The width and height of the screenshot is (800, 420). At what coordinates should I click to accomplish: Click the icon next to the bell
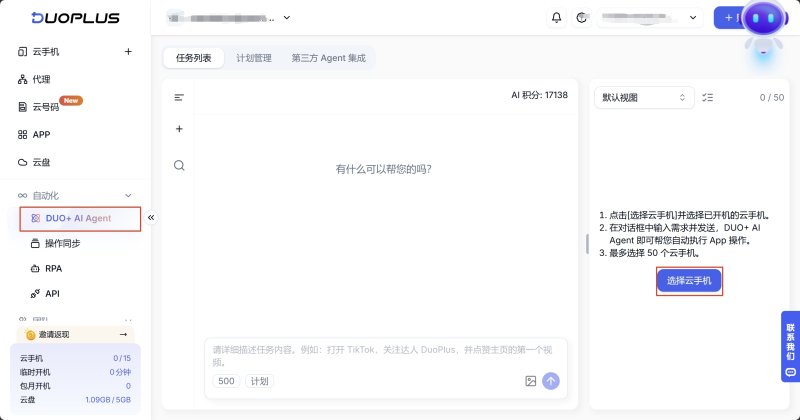pyautogui.click(x=581, y=18)
